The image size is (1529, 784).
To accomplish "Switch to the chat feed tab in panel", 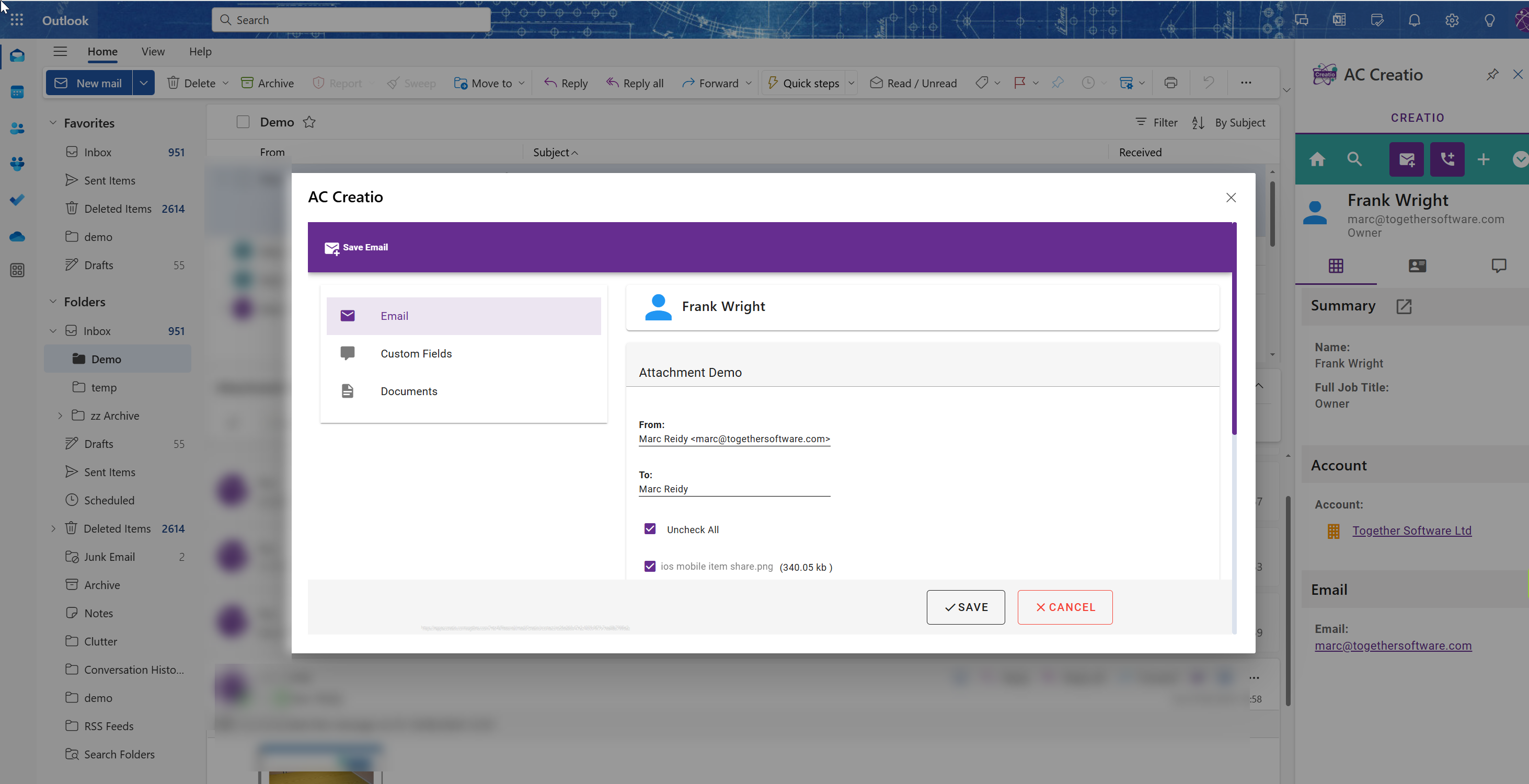I will [x=1498, y=266].
